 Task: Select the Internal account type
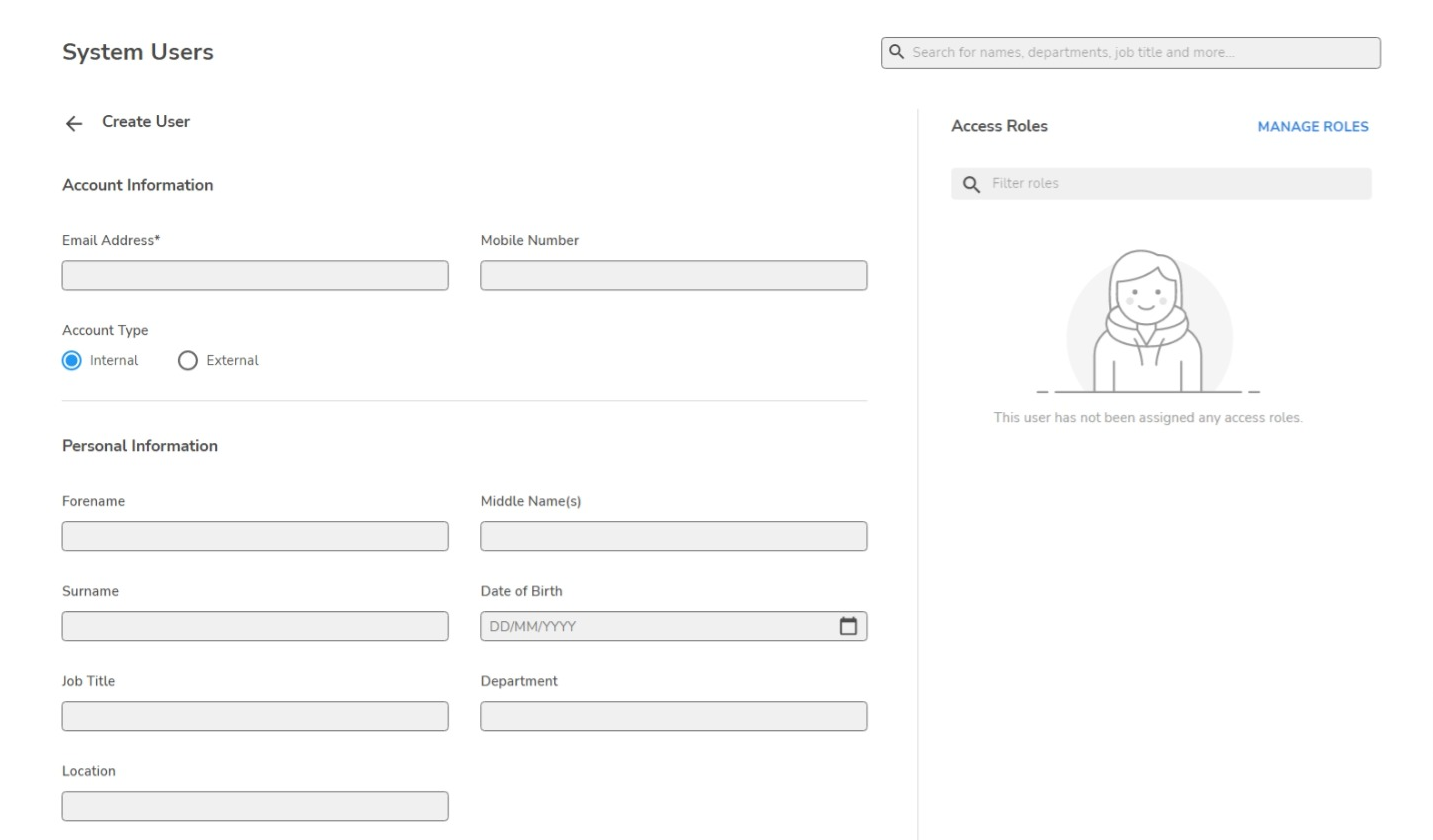[71, 361]
